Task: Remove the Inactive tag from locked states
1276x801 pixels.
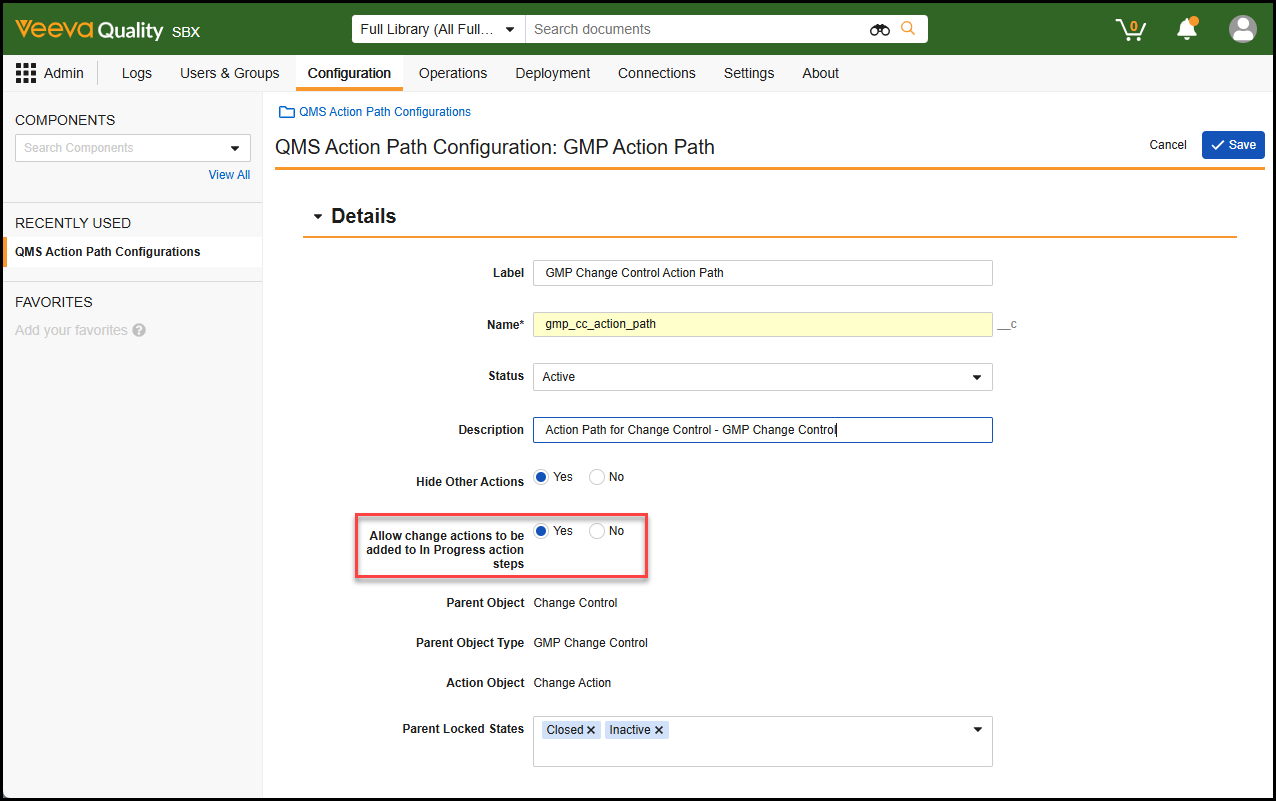Action: click(x=659, y=730)
